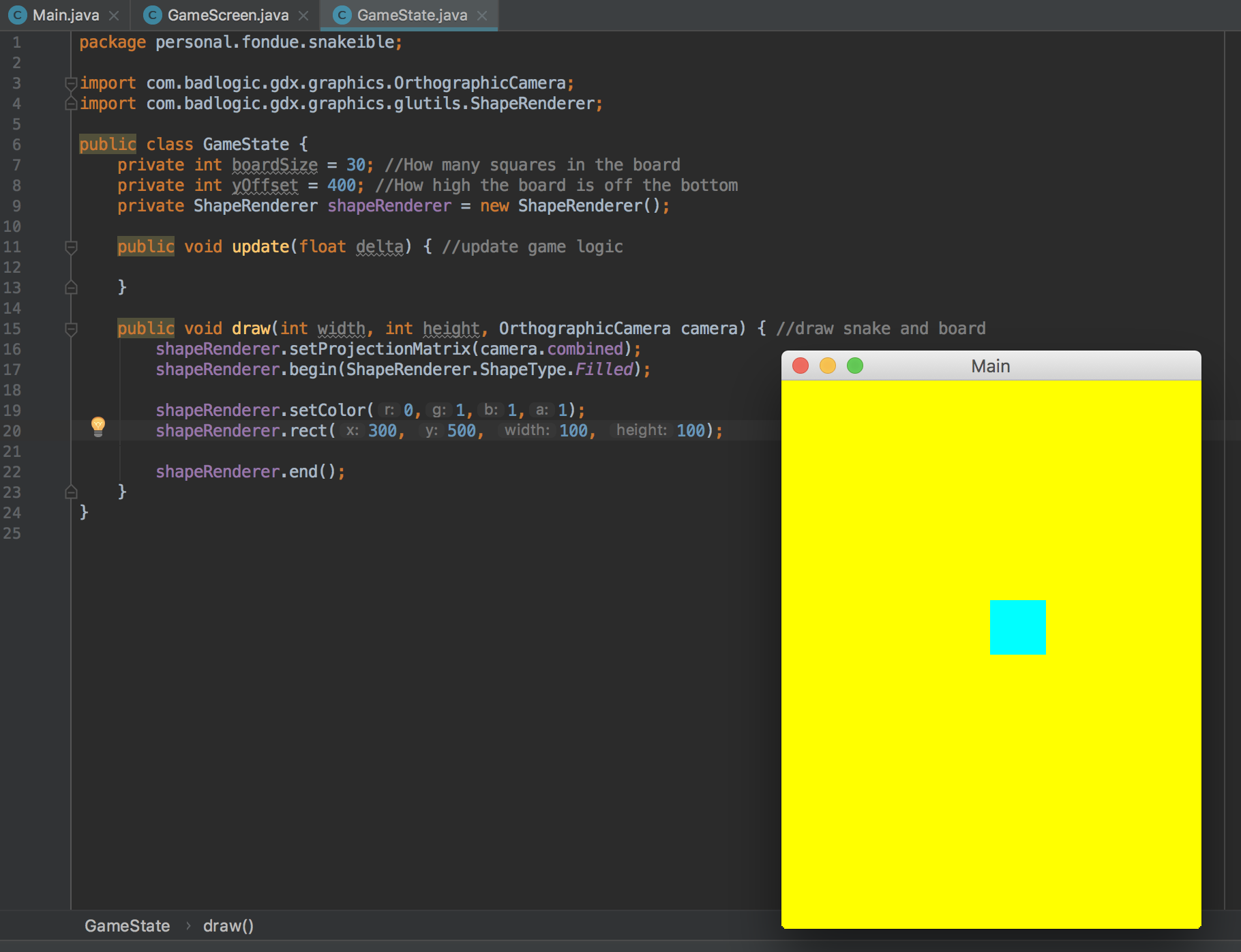Click the class icon on Main.java tab

17,15
